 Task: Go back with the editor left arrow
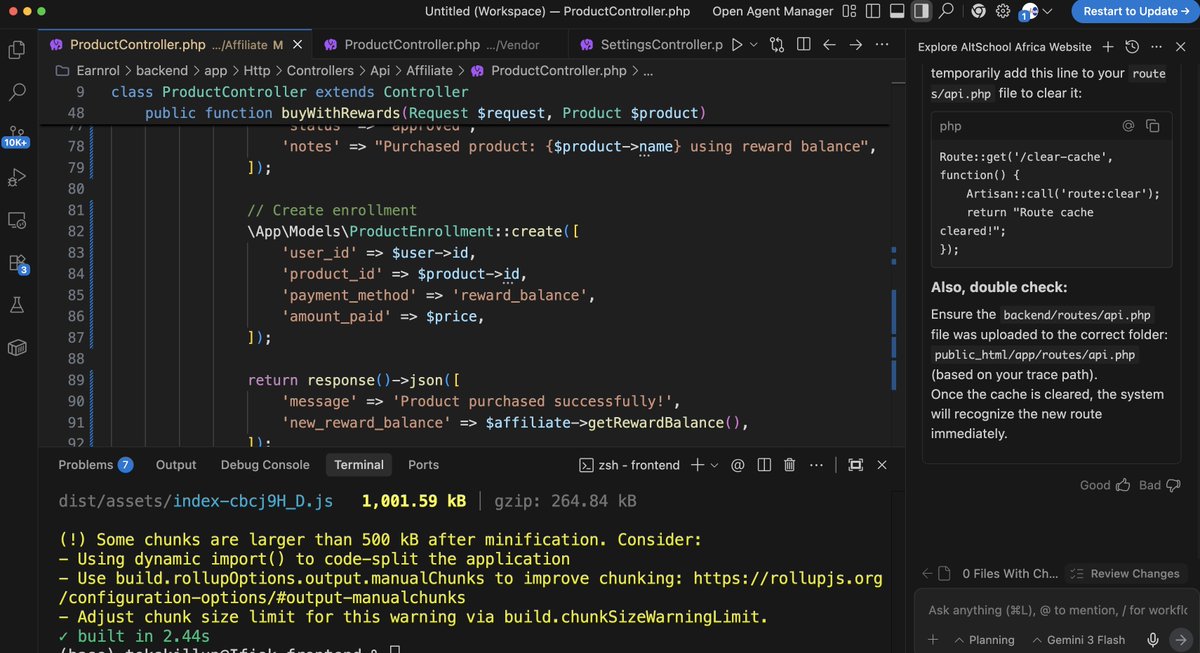(x=829, y=45)
